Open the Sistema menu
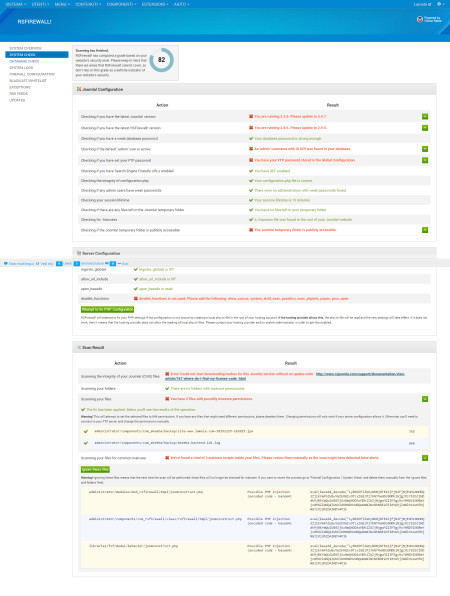 click(x=16, y=4)
